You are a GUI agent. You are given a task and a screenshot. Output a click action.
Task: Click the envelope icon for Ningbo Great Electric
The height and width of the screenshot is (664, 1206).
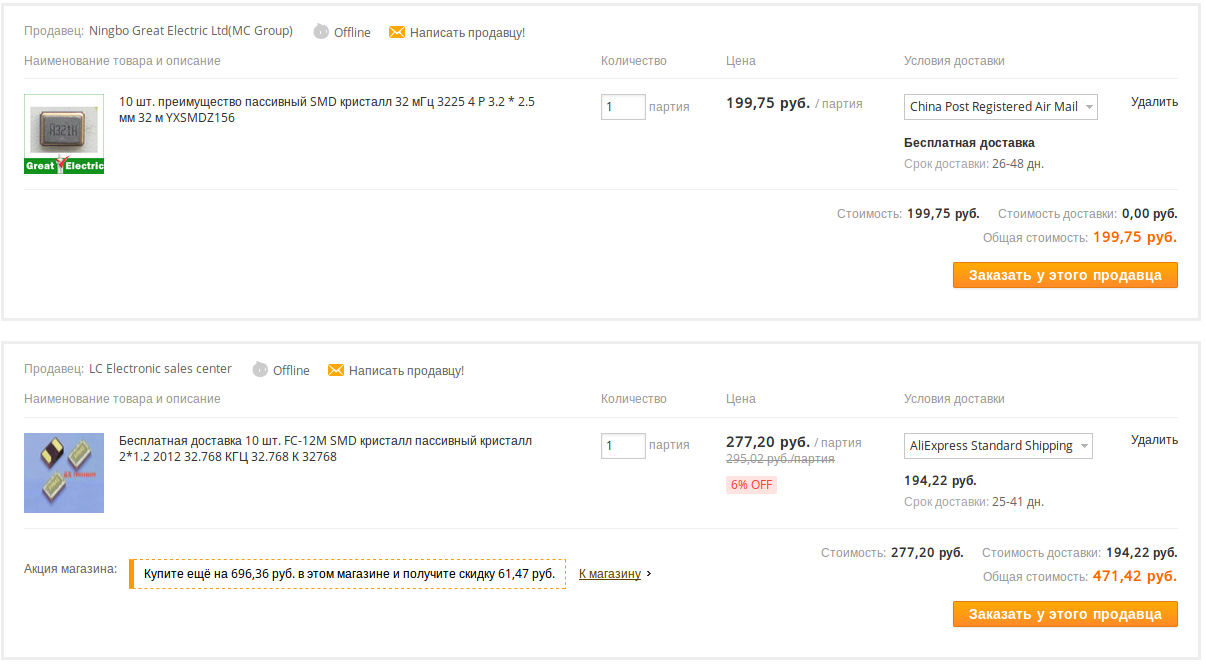click(397, 32)
